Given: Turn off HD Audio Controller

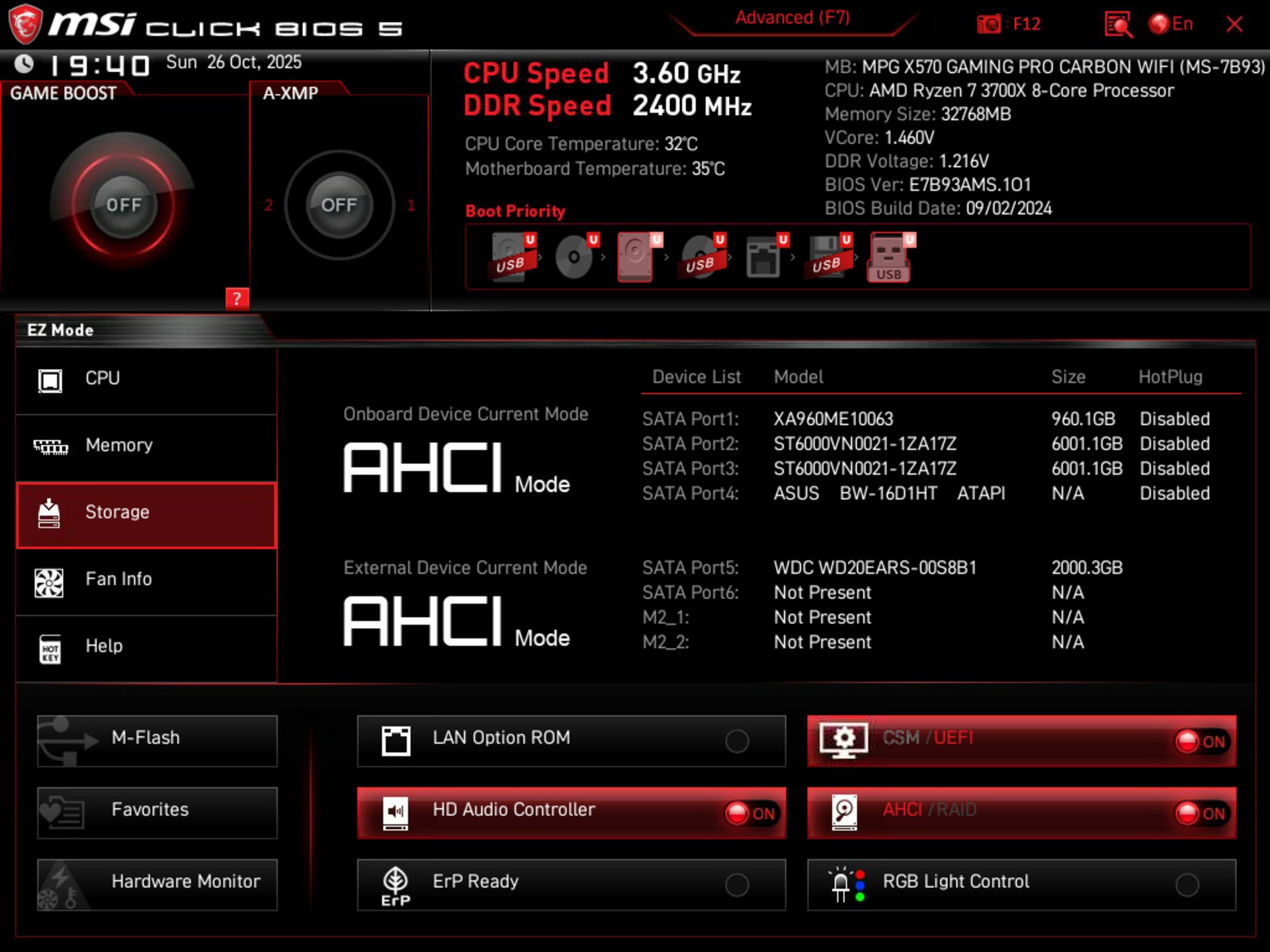Looking at the screenshot, I should [x=750, y=813].
